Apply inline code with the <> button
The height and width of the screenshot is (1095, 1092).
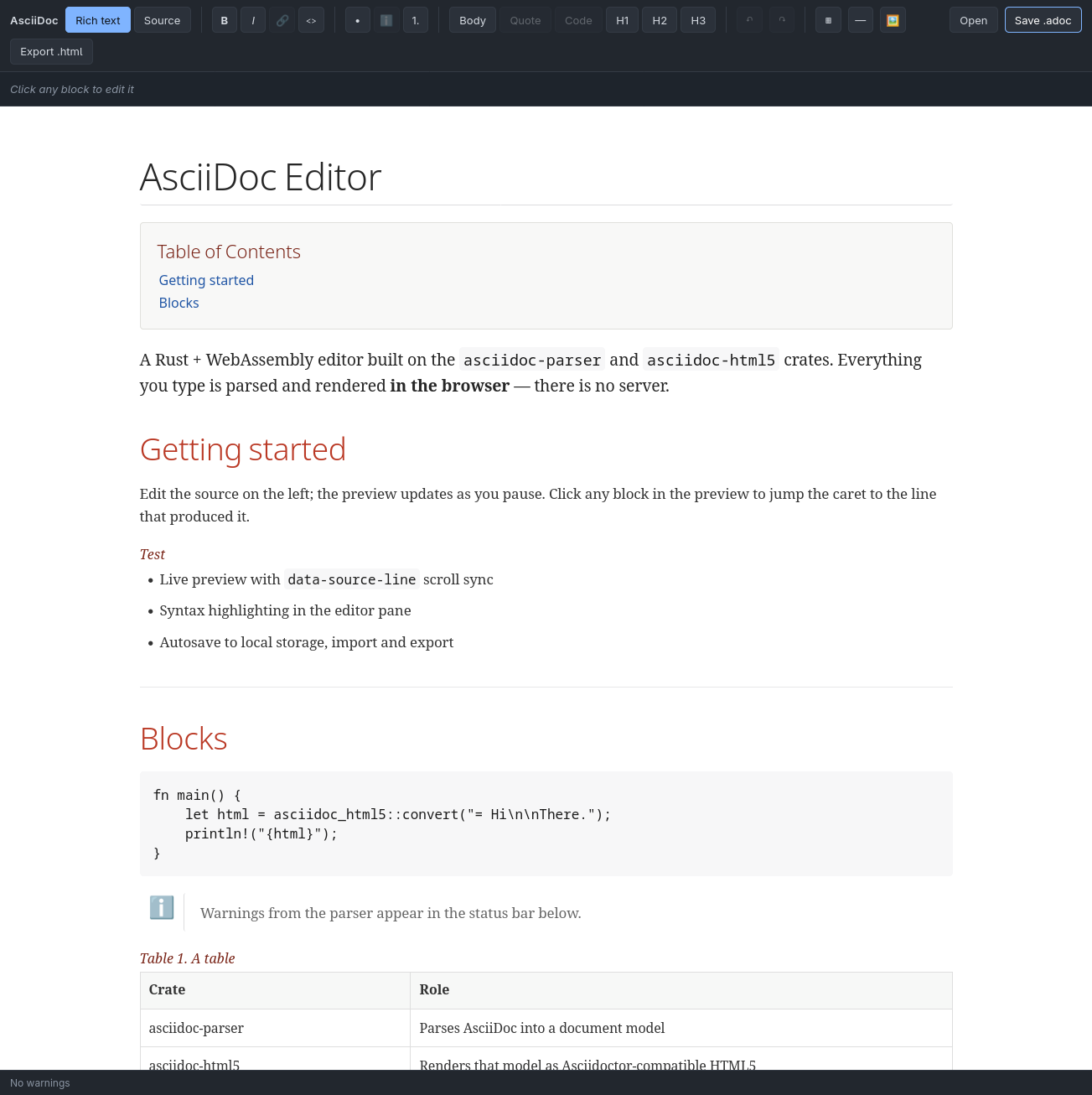click(x=311, y=20)
